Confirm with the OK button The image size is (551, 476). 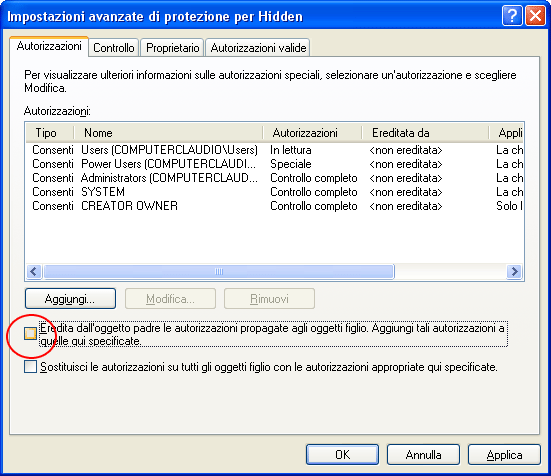click(x=342, y=455)
